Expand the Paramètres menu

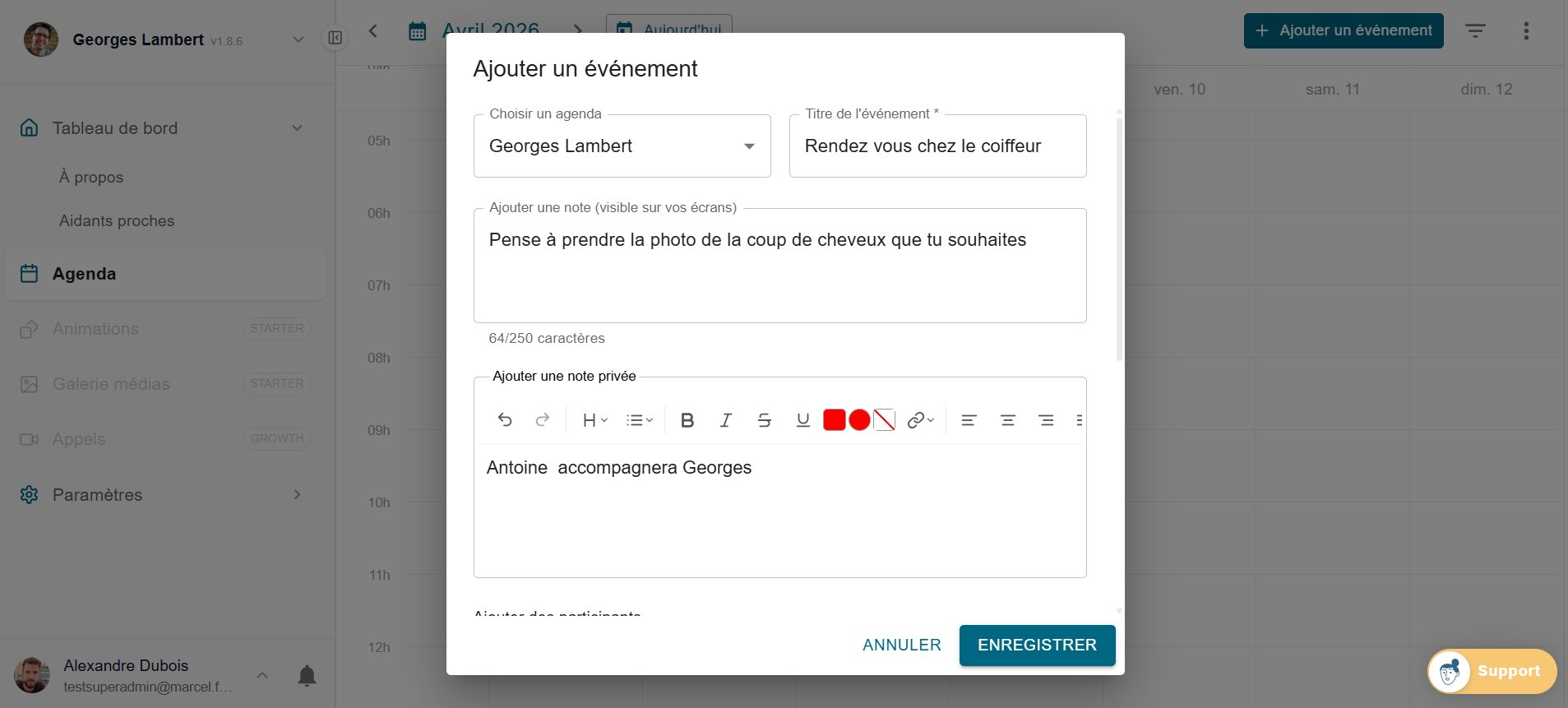(x=97, y=494)
